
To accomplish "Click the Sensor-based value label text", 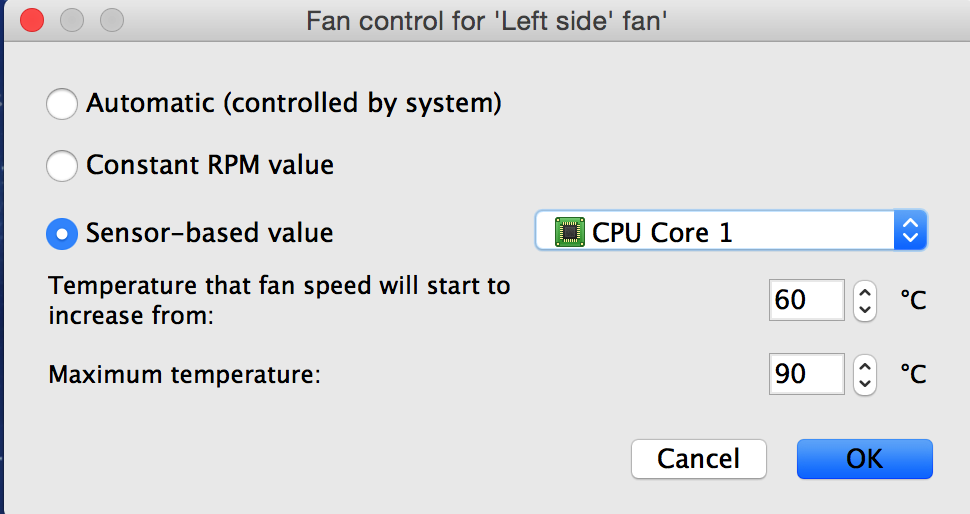I will 209,233.
